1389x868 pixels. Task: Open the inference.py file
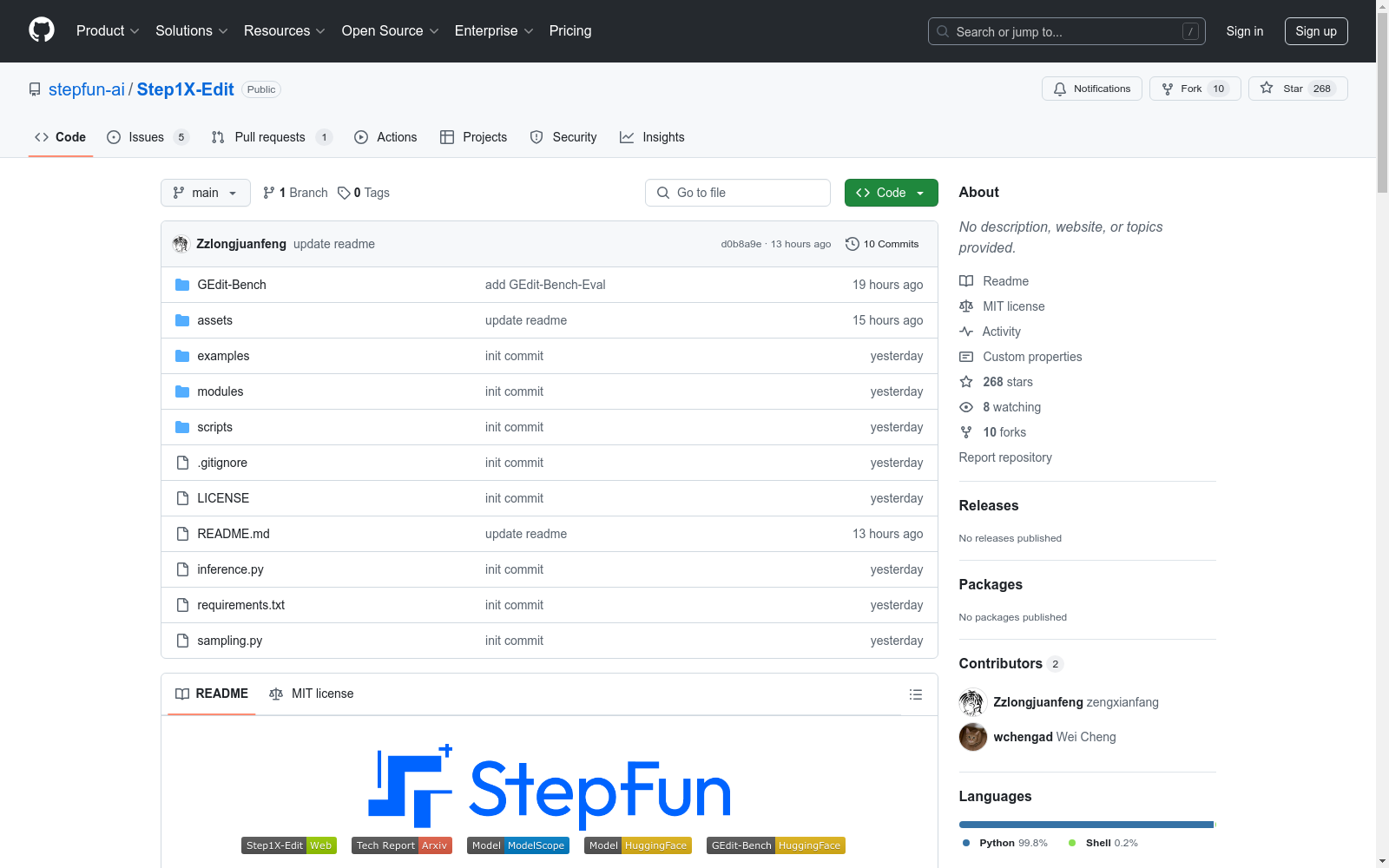pyautogui.click(x=230, y=569)
